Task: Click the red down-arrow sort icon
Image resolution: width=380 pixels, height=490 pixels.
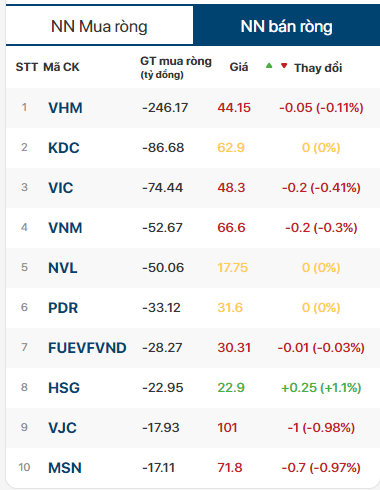Action: [x=284, y=66]
